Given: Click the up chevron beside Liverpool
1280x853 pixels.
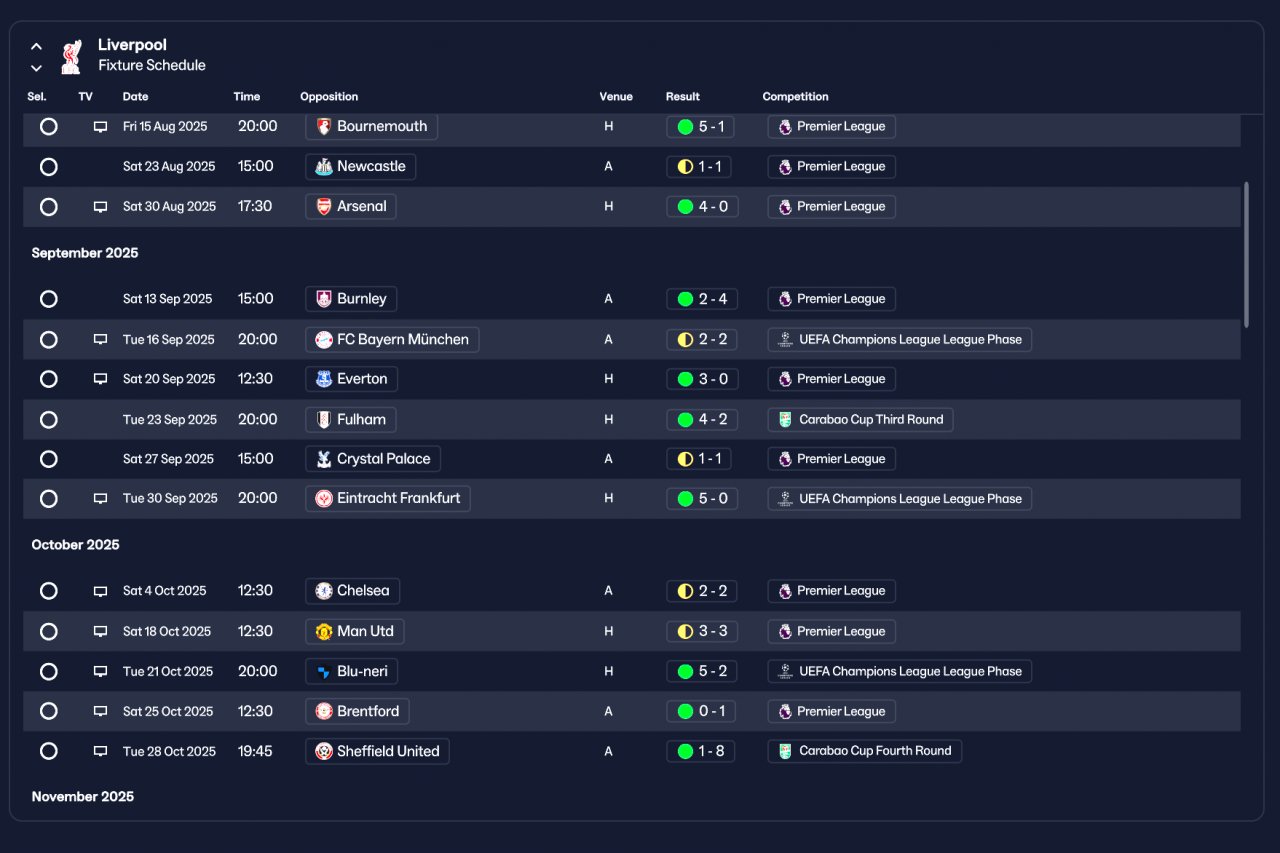Looking at the screenshot, I should (x=36, y=46).
